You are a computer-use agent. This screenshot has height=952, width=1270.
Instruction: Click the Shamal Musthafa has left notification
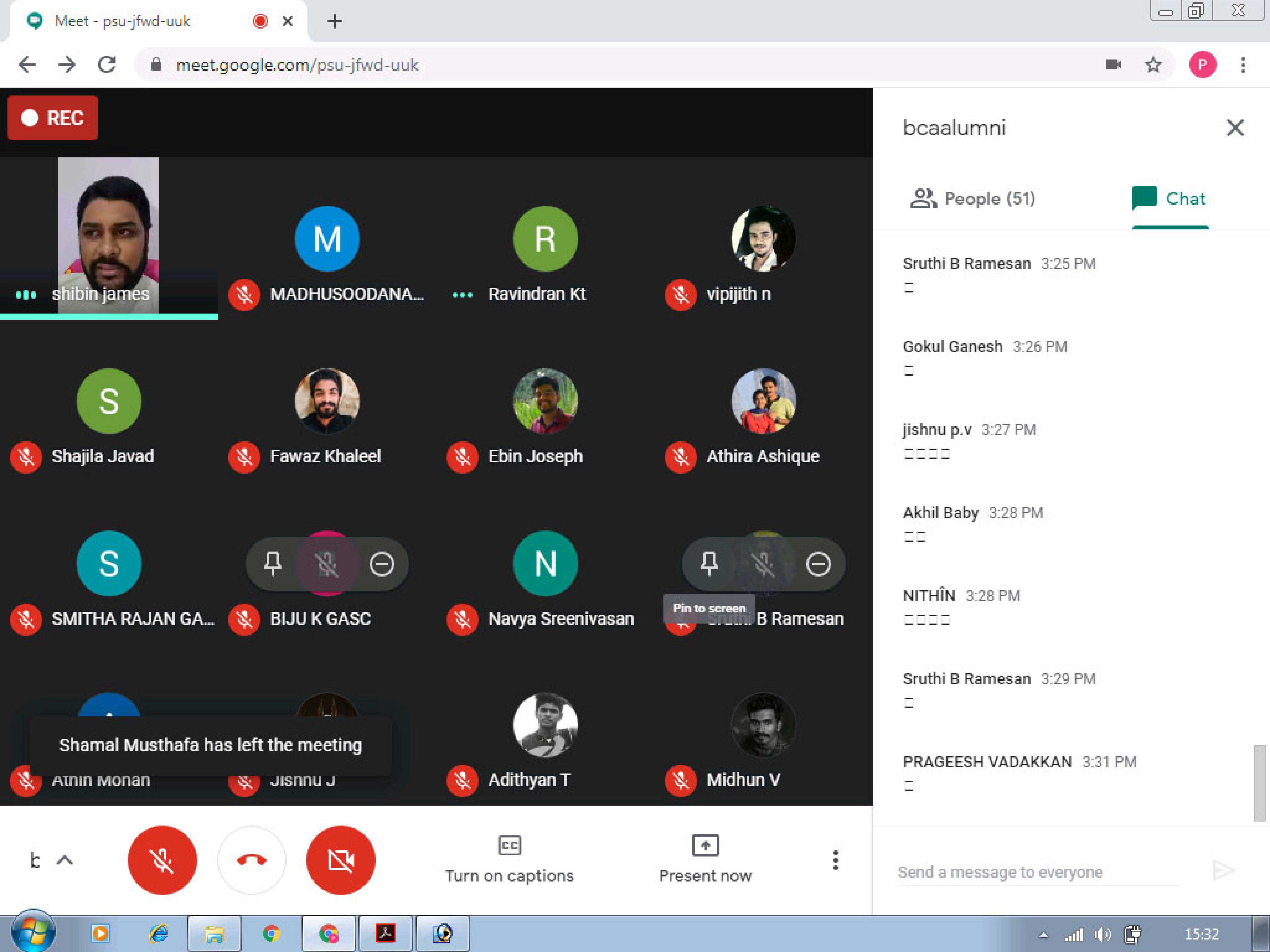pyautogui.click(x=210, y=746)
